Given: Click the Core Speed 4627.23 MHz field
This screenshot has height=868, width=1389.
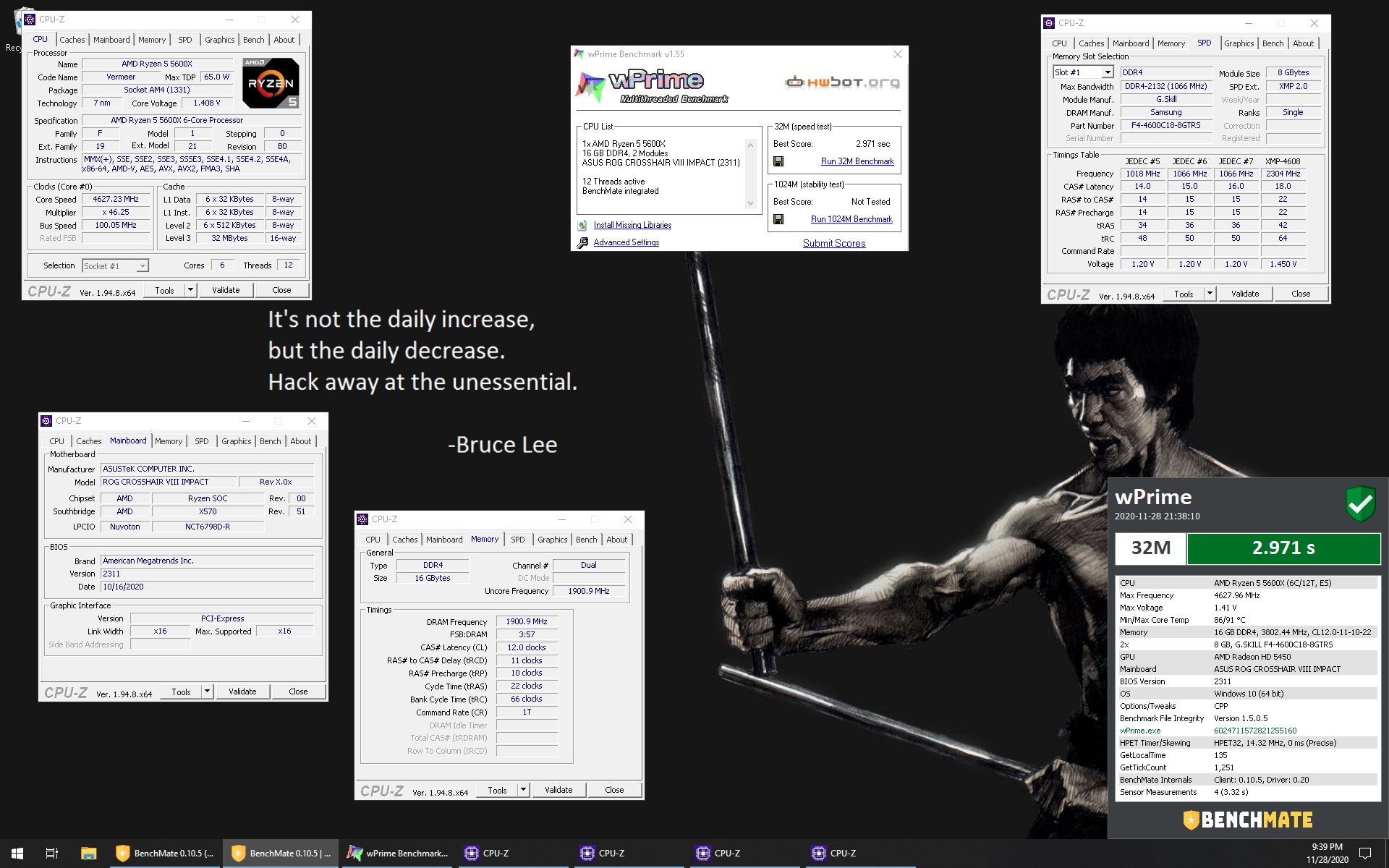Looking at the screenshot, I should 116,200.
